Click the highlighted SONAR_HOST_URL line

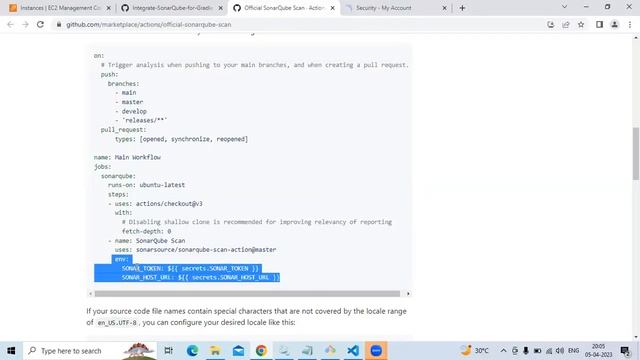click(200, 277)
